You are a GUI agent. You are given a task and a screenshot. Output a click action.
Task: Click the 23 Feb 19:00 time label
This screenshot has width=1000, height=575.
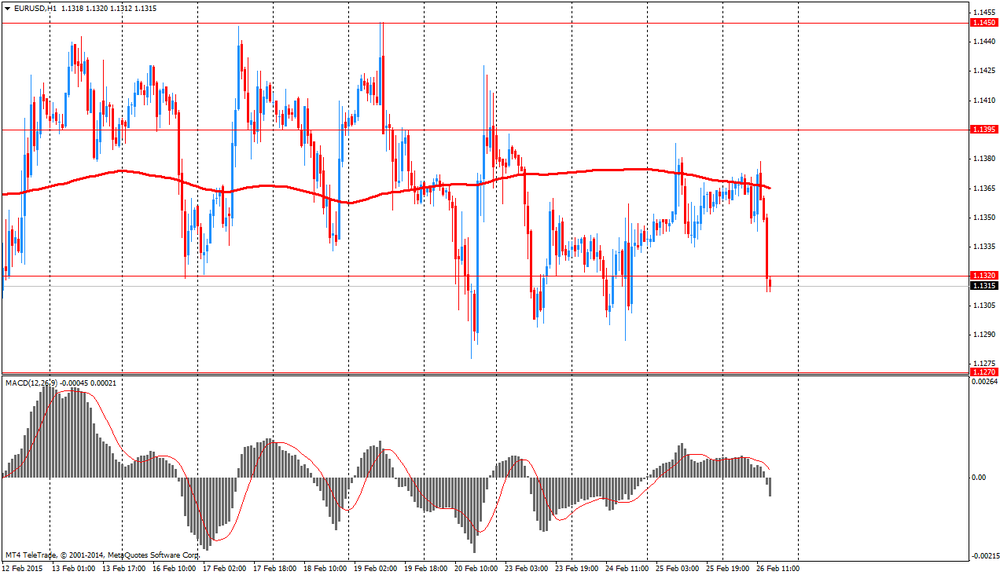tap(576, 569)
